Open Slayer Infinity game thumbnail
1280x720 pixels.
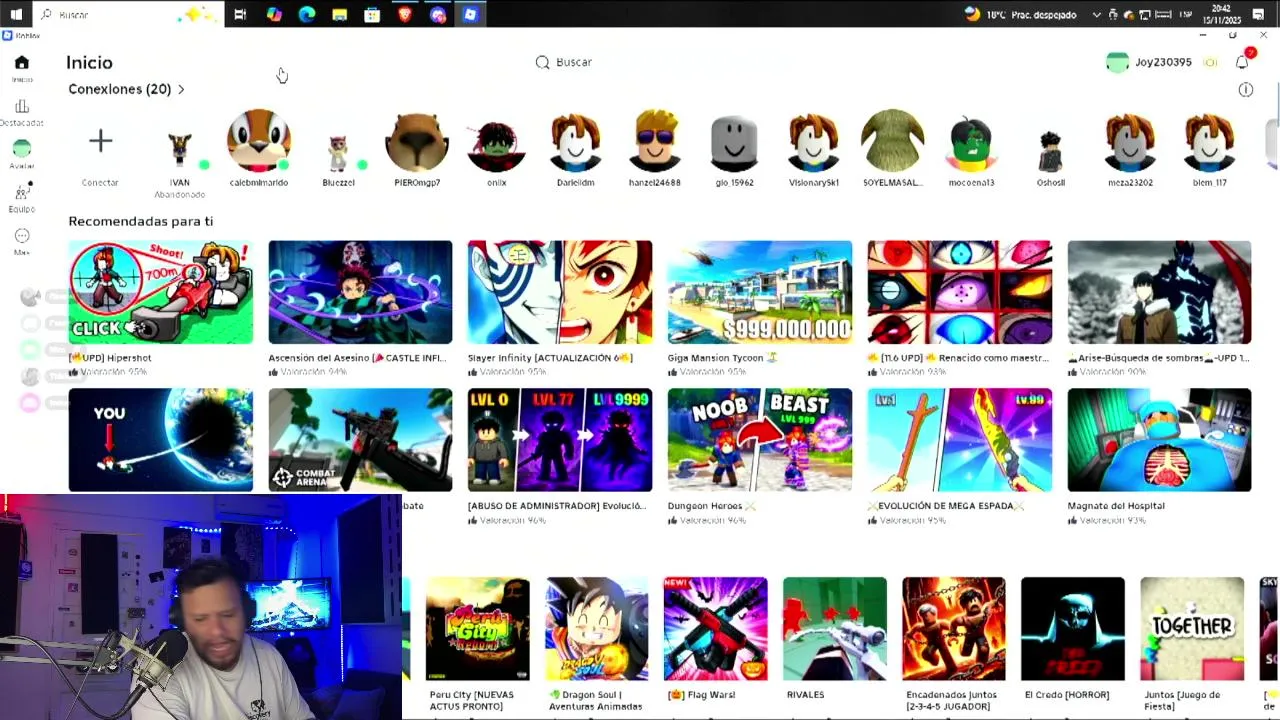560,292
